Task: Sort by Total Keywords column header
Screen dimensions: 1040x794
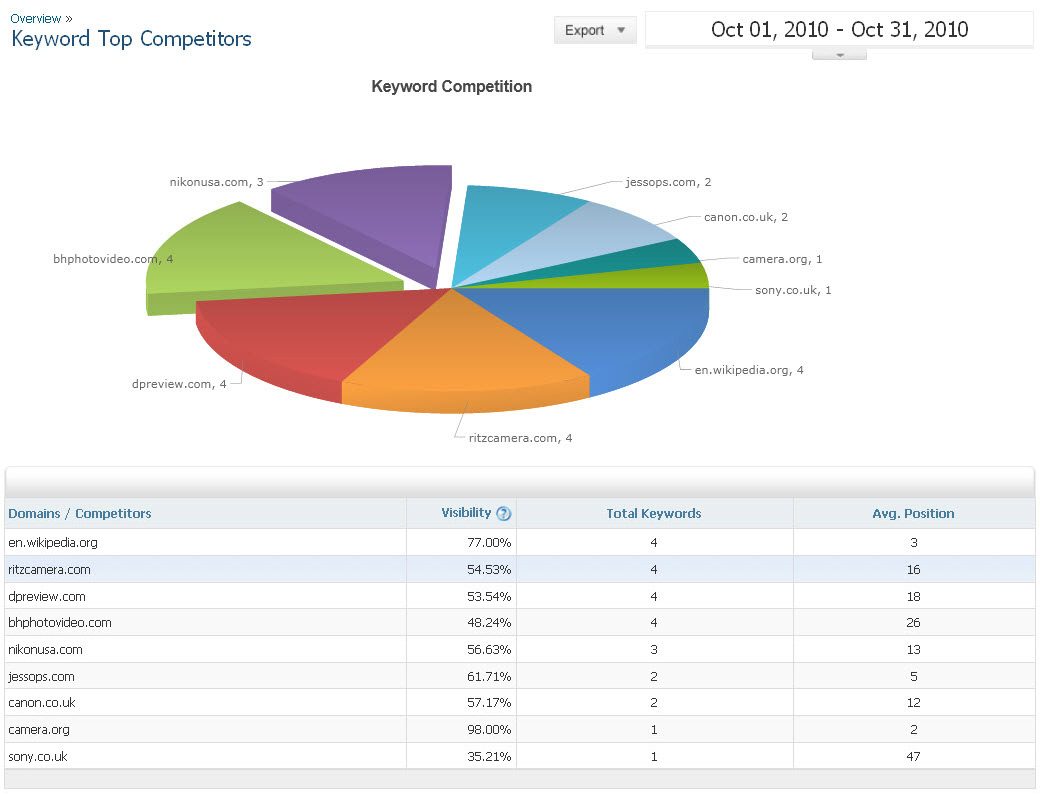Action: click(x=653, y=513)
